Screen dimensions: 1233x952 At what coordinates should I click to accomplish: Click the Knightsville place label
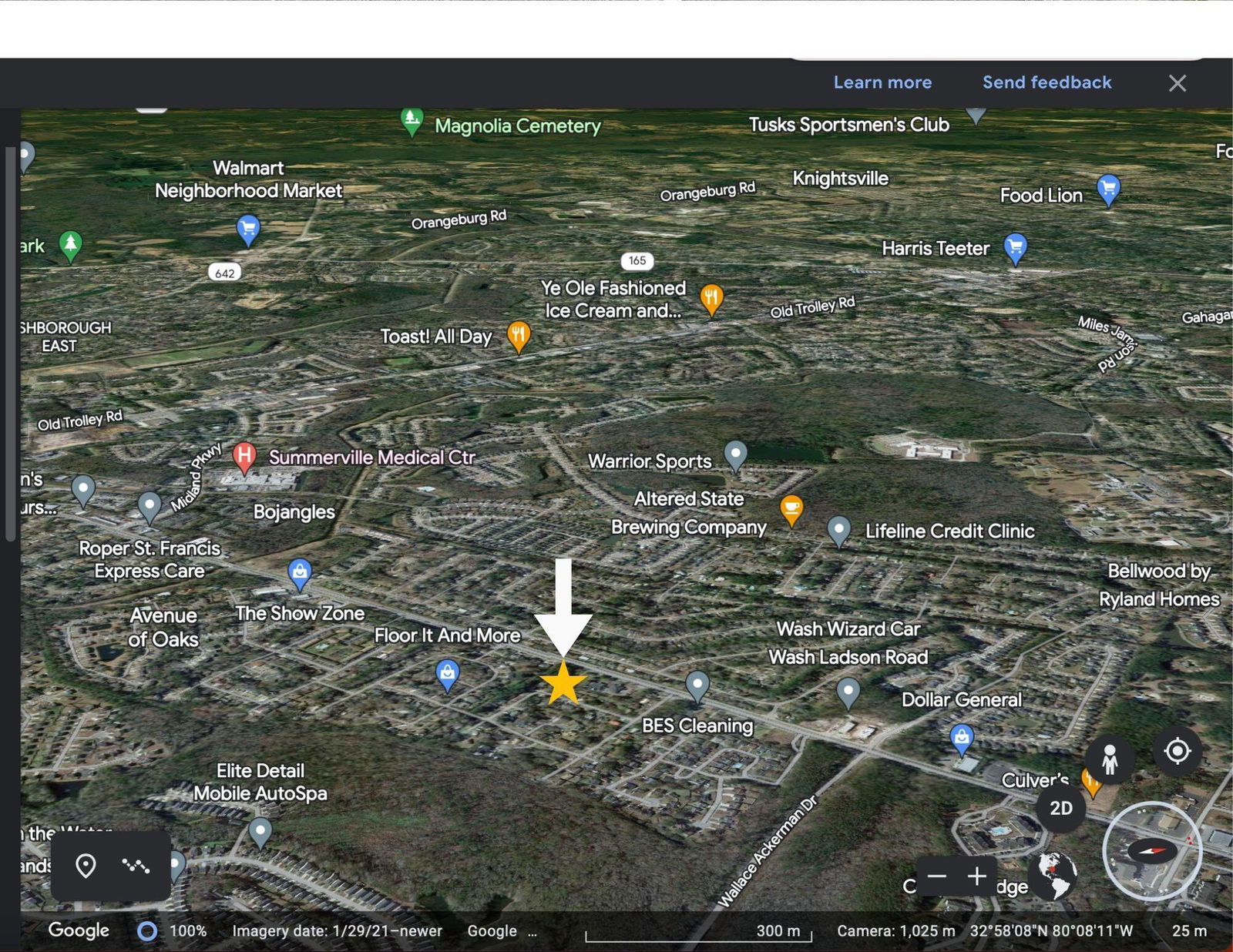[x=840, y=179]
